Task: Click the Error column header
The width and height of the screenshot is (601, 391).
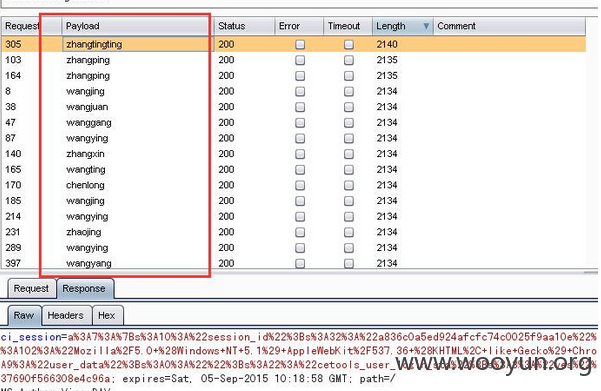Action: point(299,26)
